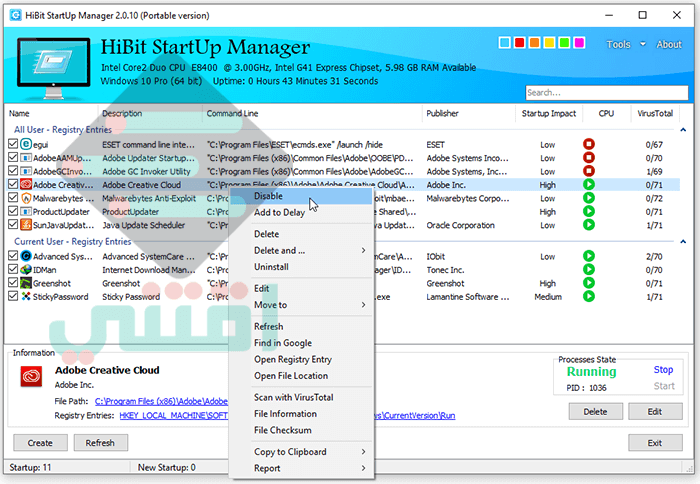700x484 pixels.
Task: Click red stopped CPU icon for egui
Action: pyautogui.click(x=589, y=144)
